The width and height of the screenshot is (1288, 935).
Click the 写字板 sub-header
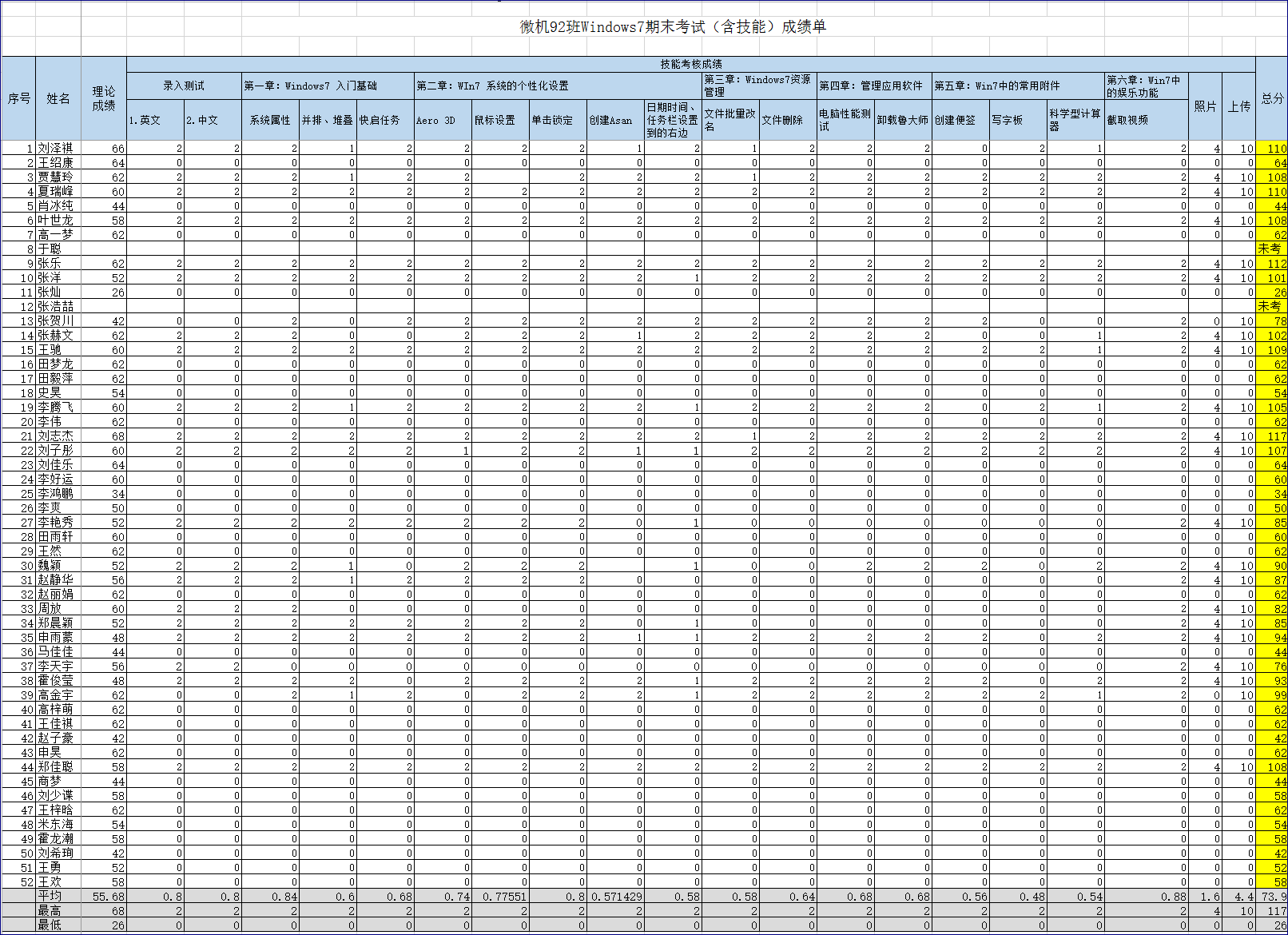pyautogui.click(x=1018, y=120)
